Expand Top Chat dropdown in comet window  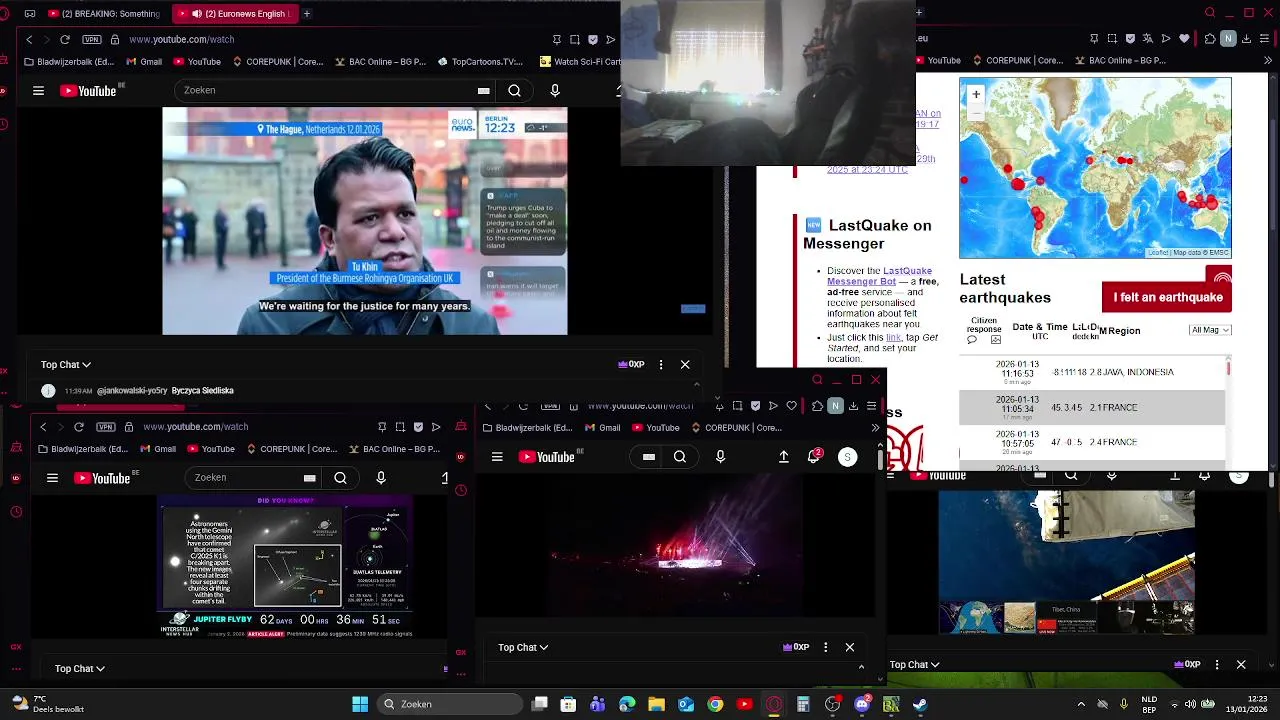(80, 669)
